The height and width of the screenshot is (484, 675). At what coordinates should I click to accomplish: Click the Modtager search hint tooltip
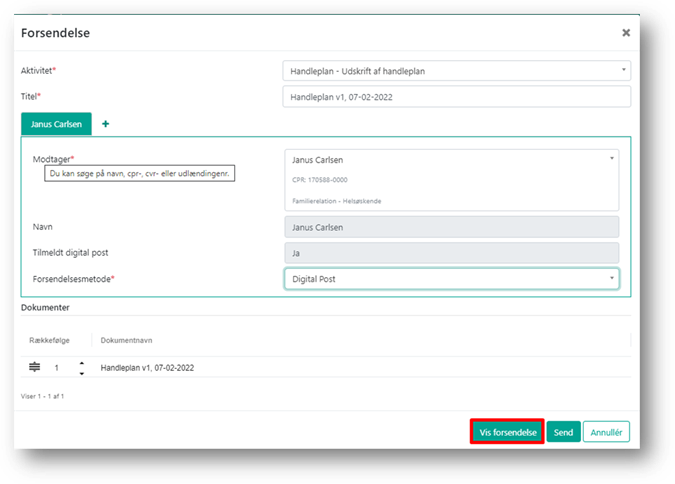tap(140, 174)
